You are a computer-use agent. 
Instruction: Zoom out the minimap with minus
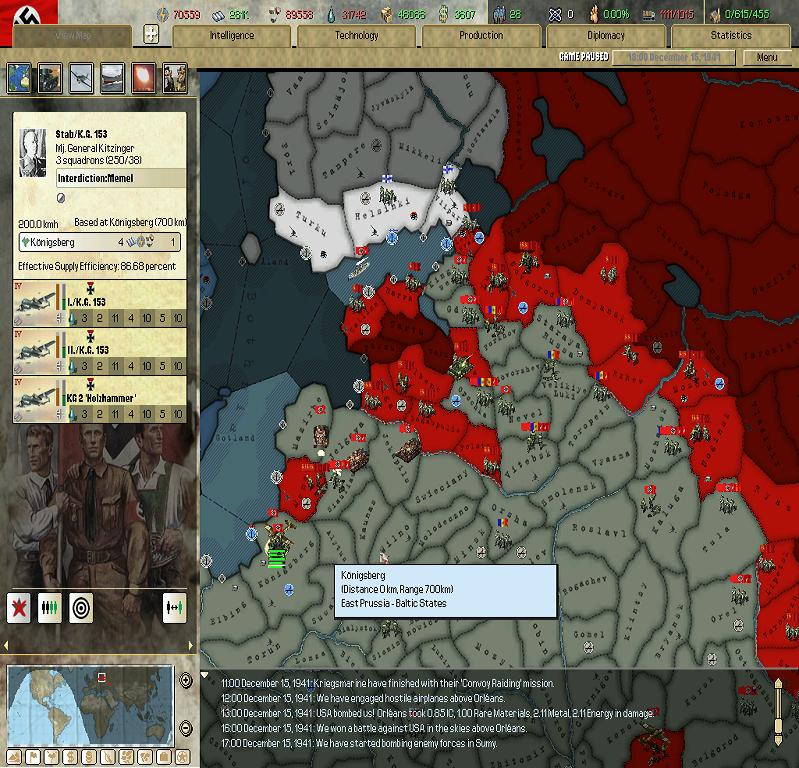[x=185, y=727]
